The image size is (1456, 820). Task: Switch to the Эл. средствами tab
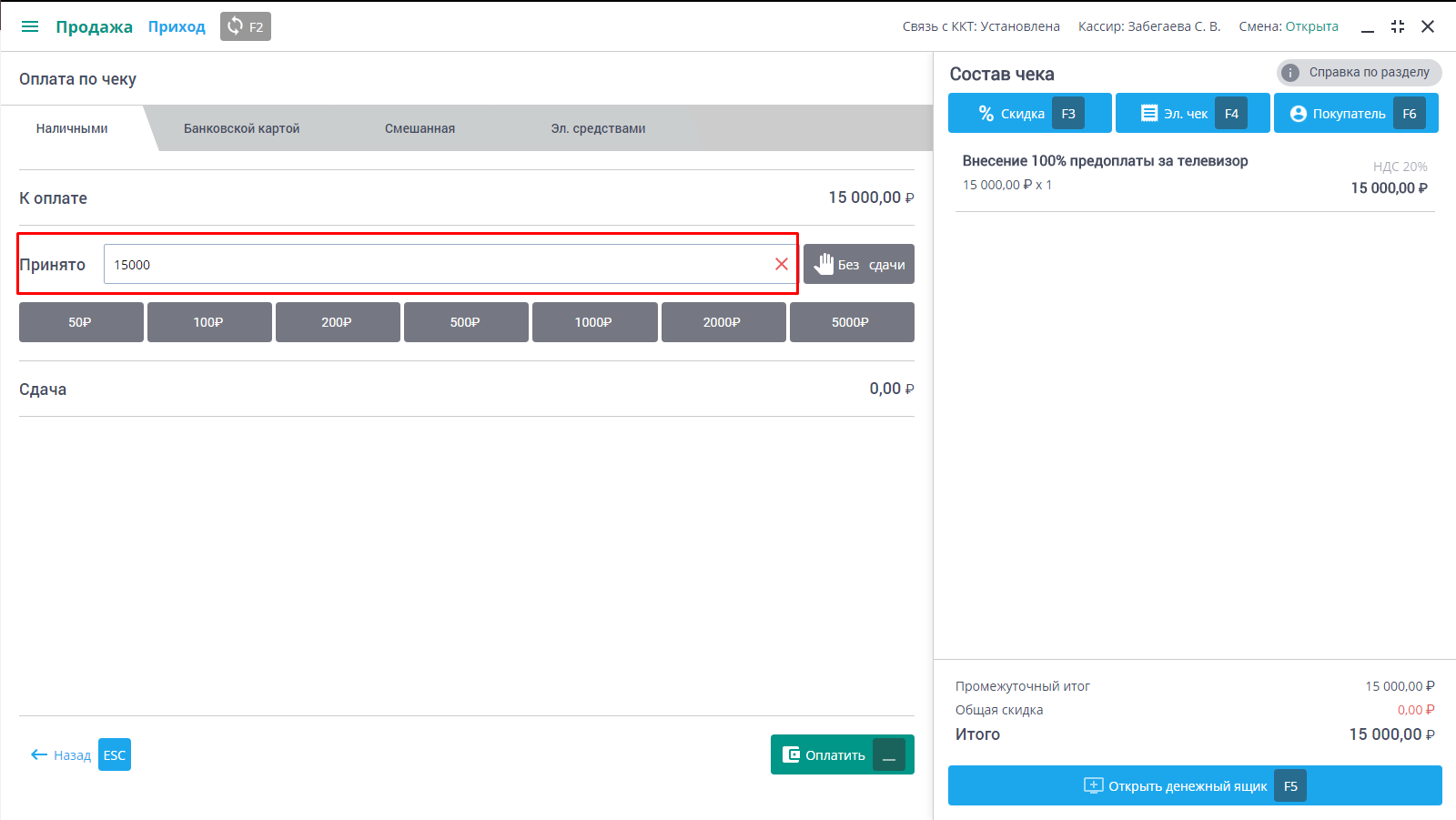[598, 128]
